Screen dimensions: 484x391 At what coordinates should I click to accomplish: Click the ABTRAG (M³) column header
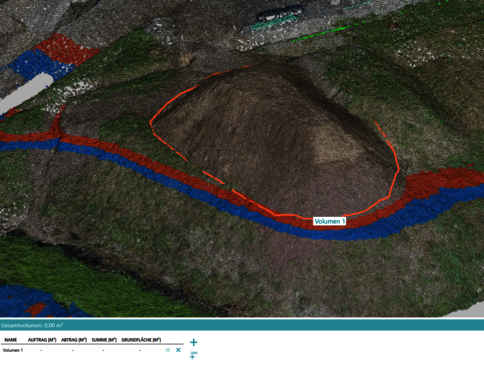[74, 340]
